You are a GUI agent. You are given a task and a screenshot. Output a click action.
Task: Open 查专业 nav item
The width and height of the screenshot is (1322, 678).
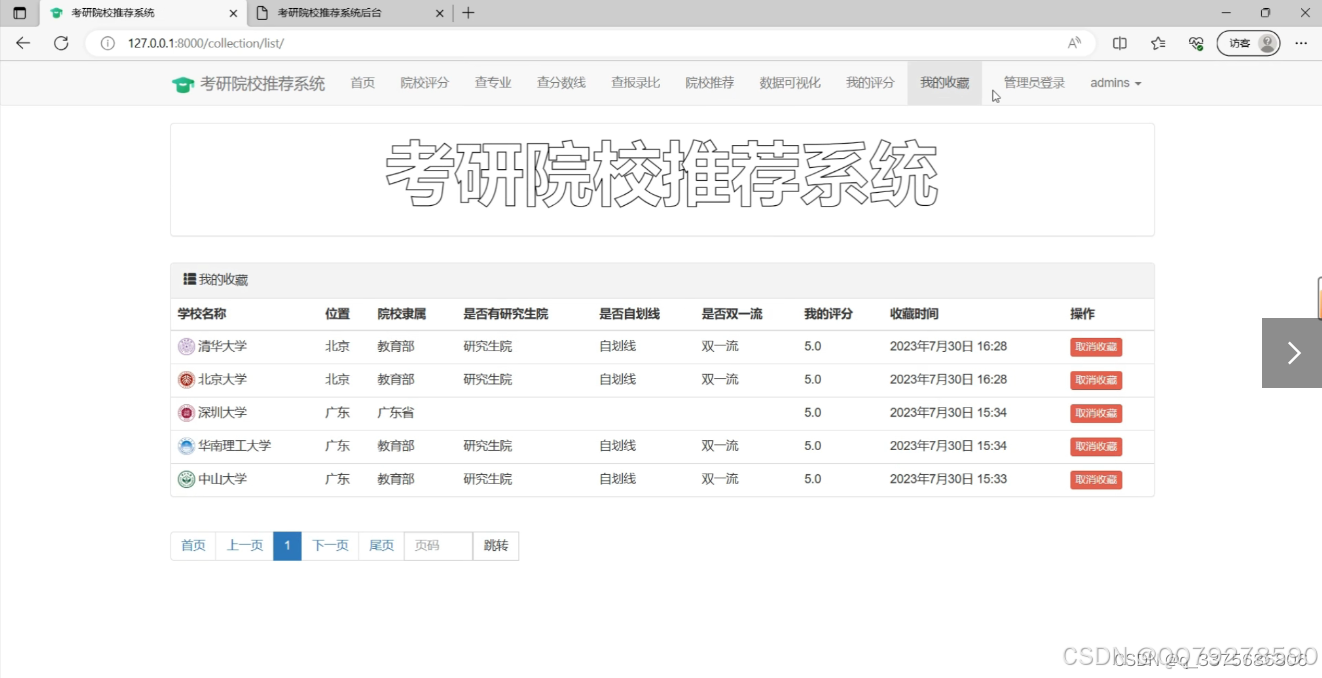coord(493,83)
